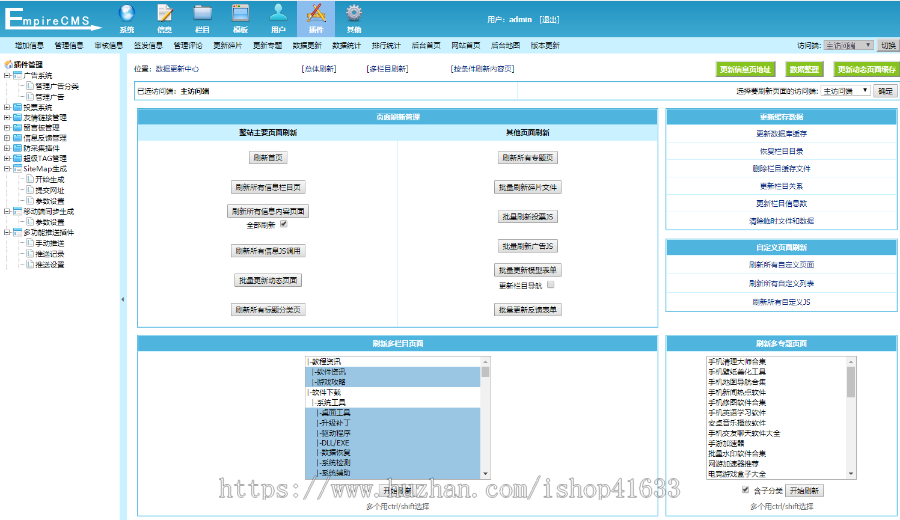
Task: Open the 栏目 folder icon in top navigation
Action: (203, 13)
